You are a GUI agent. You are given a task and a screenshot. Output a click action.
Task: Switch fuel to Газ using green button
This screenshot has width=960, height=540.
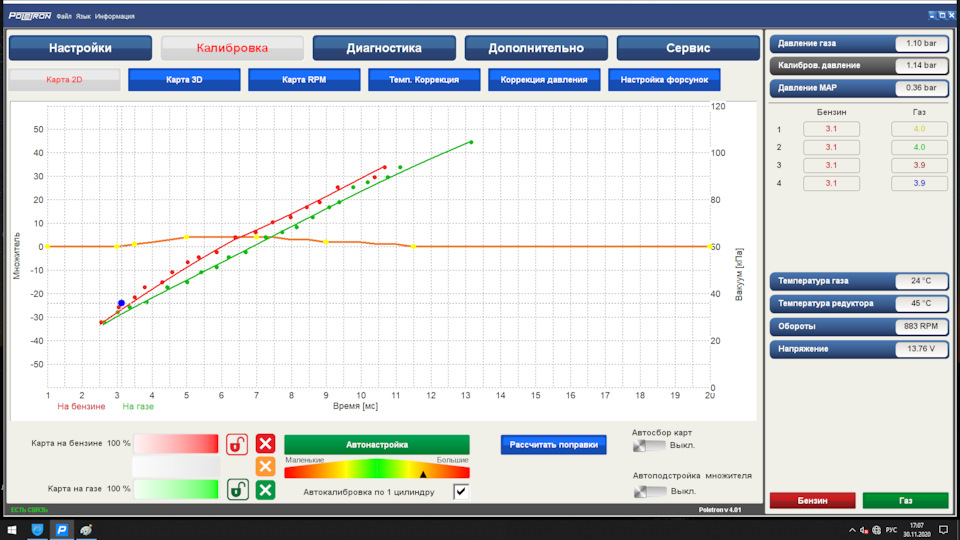(905, 500)
